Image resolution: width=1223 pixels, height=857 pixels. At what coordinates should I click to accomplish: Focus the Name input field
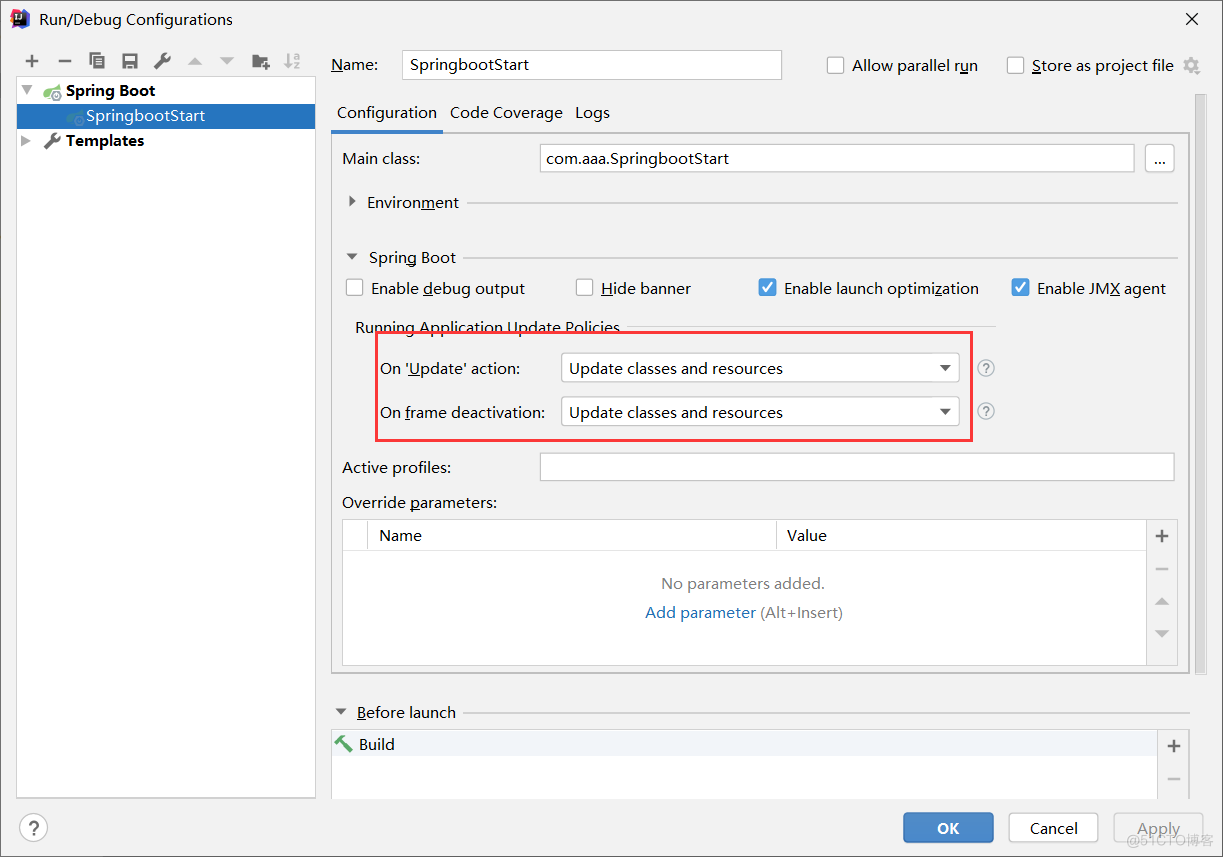(x=592, y=65)
